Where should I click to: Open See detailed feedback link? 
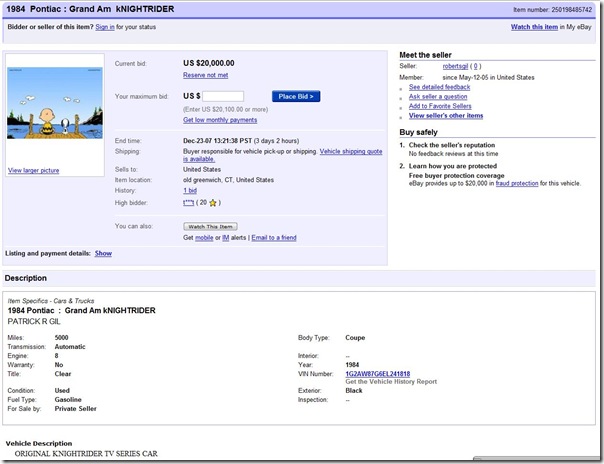pos(440,87)
